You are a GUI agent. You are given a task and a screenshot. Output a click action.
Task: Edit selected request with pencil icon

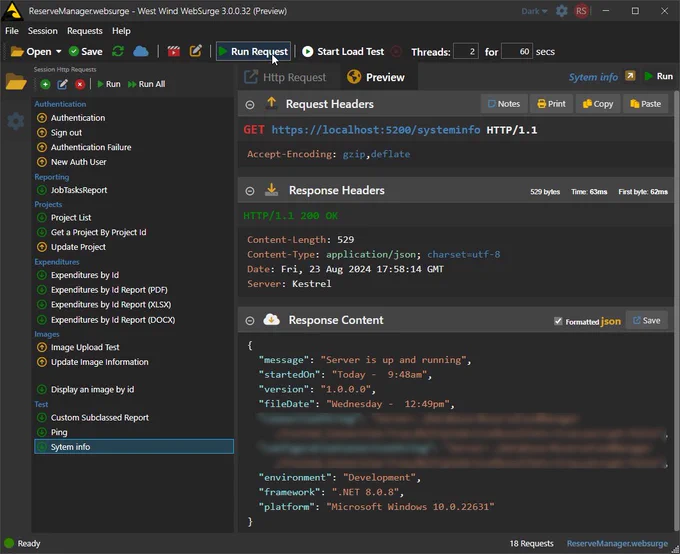point(62,84)
